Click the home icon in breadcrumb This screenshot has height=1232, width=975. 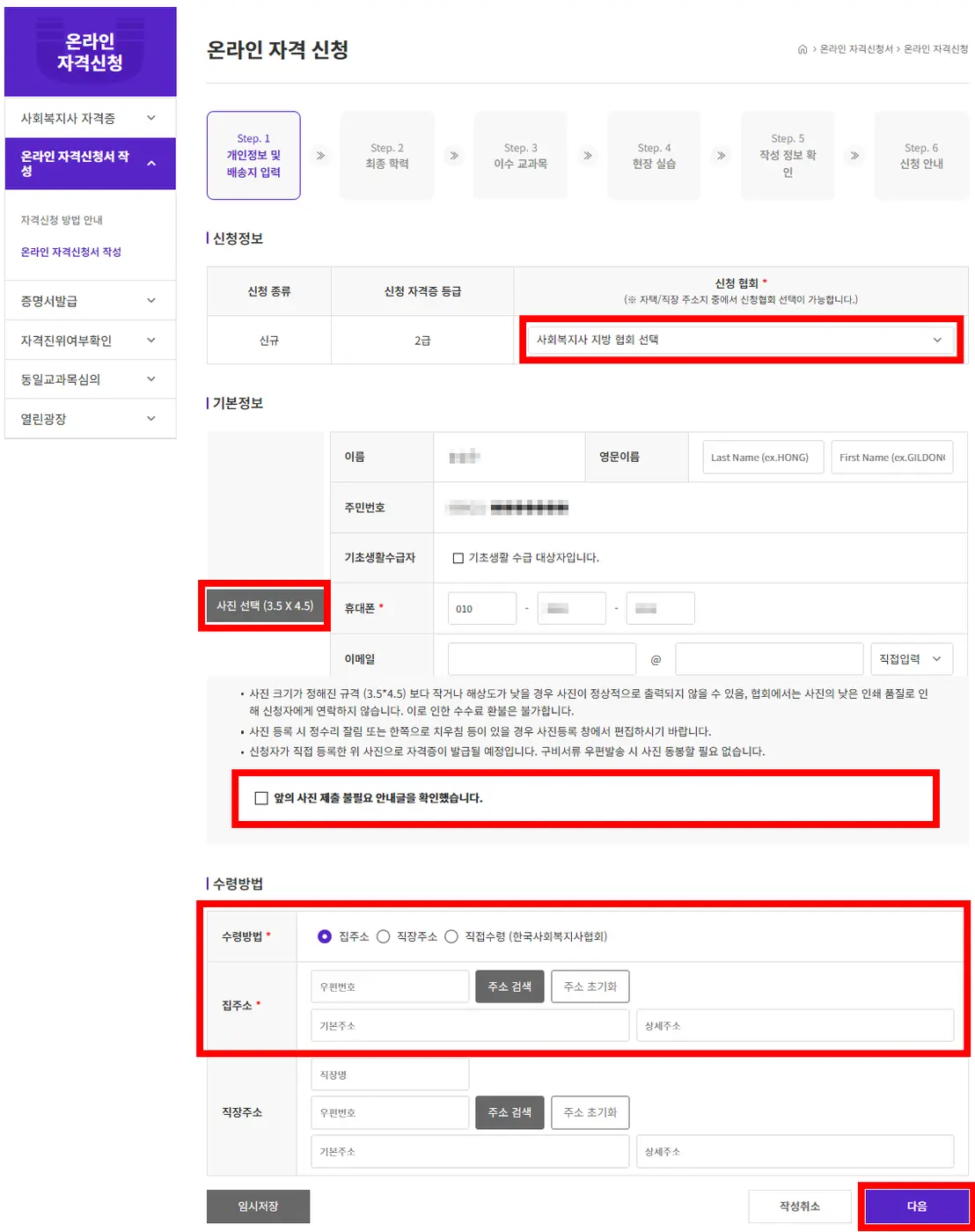[x=802, y=49]
